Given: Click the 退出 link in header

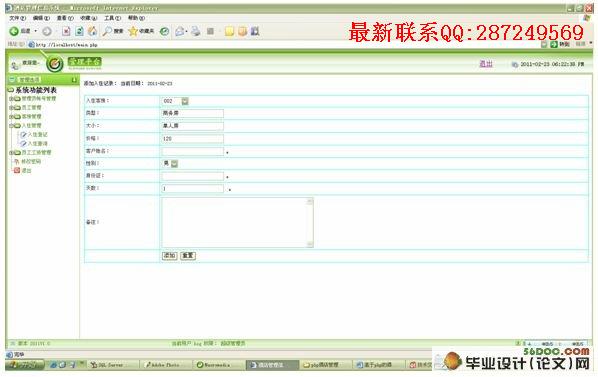Looking at the screenshot, I should [x=485, y=64].
